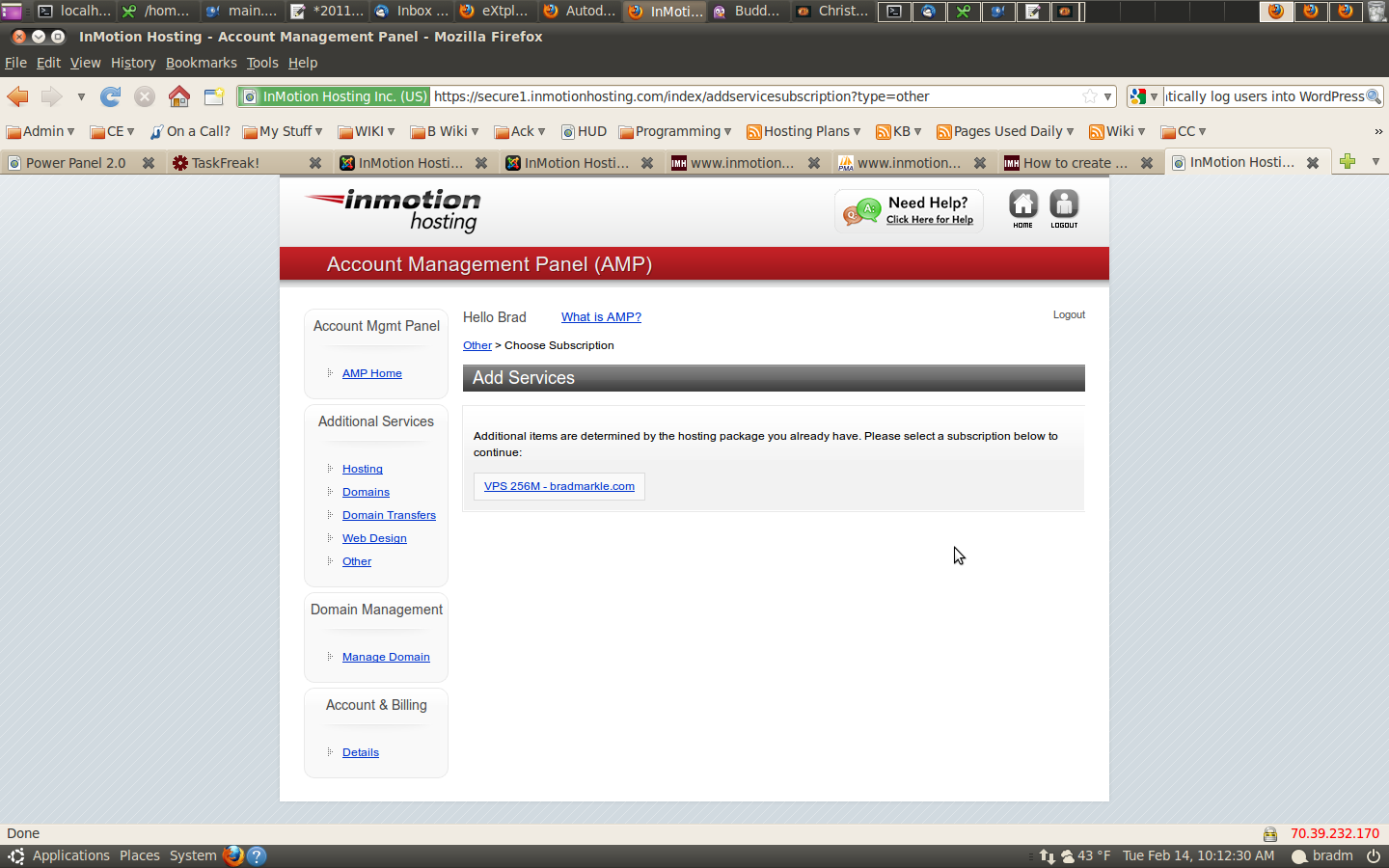This screenshot has width=1389, height=868.
Task: Open the Edit menu
Action: tap(48, 63)
